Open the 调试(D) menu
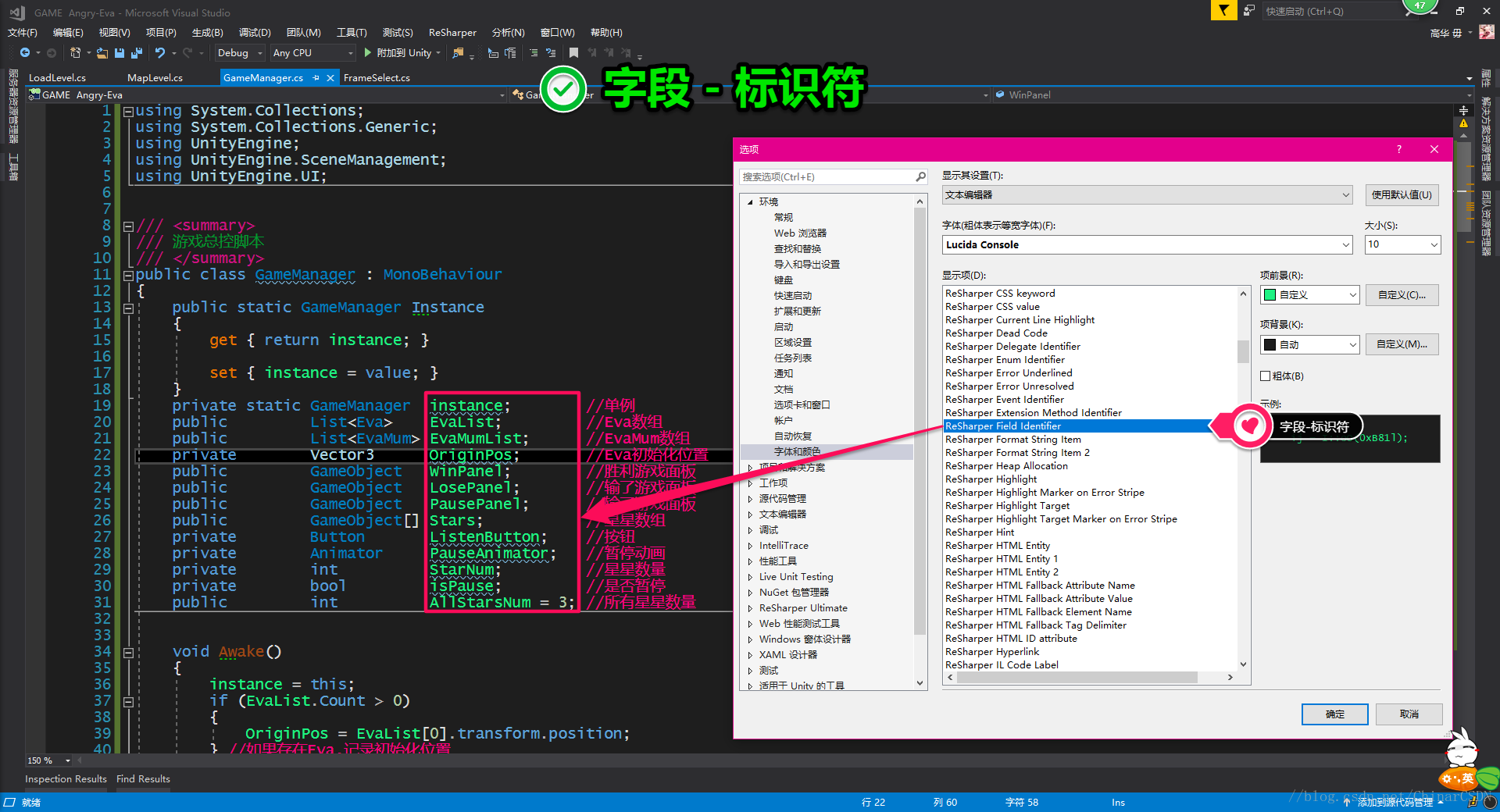Image resolution: width=1500 pixels, height=812 pixels. click(255, 32)
